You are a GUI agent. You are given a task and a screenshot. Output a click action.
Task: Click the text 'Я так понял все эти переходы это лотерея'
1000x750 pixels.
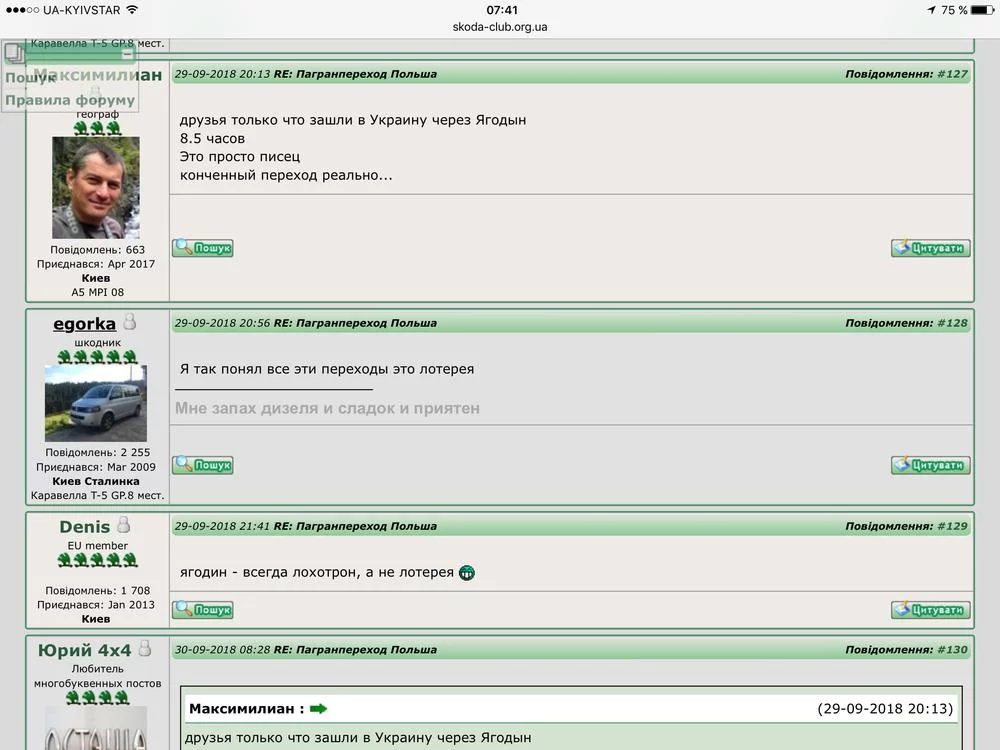tap(327, 369)
